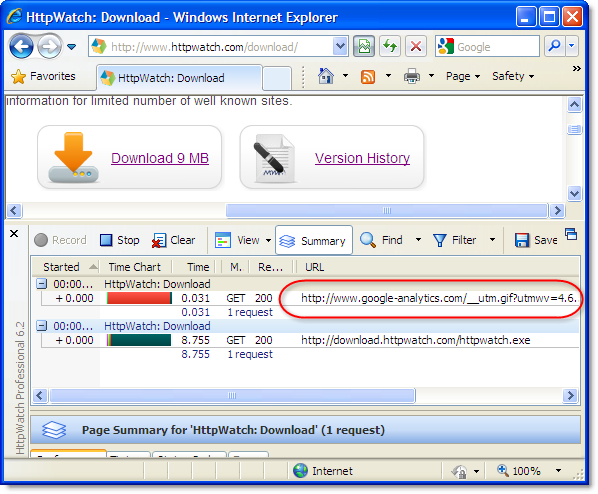Stop recording in HttpWatch

click(x=119, y=240)
